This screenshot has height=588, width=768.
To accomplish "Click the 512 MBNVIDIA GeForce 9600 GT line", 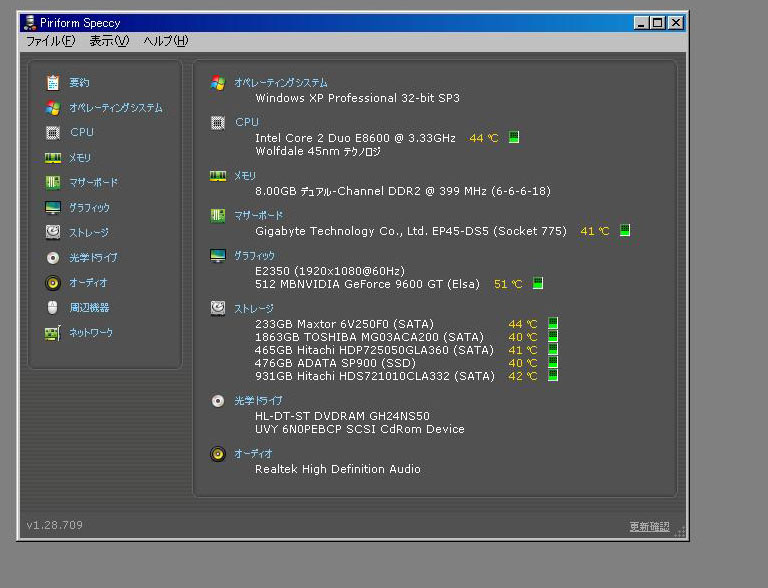I will (367, 284).
